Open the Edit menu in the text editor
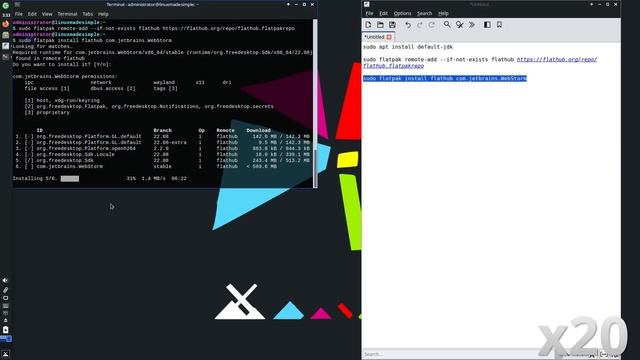 click(384, 13)
